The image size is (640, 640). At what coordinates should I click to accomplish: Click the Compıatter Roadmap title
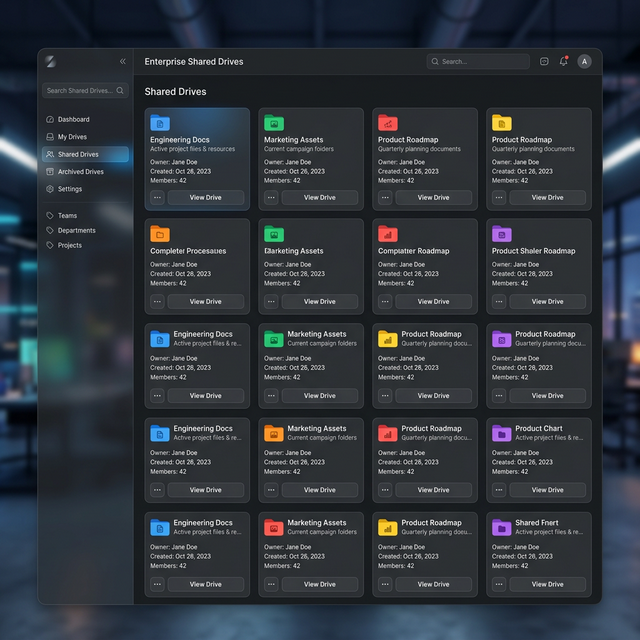(413, 251)
